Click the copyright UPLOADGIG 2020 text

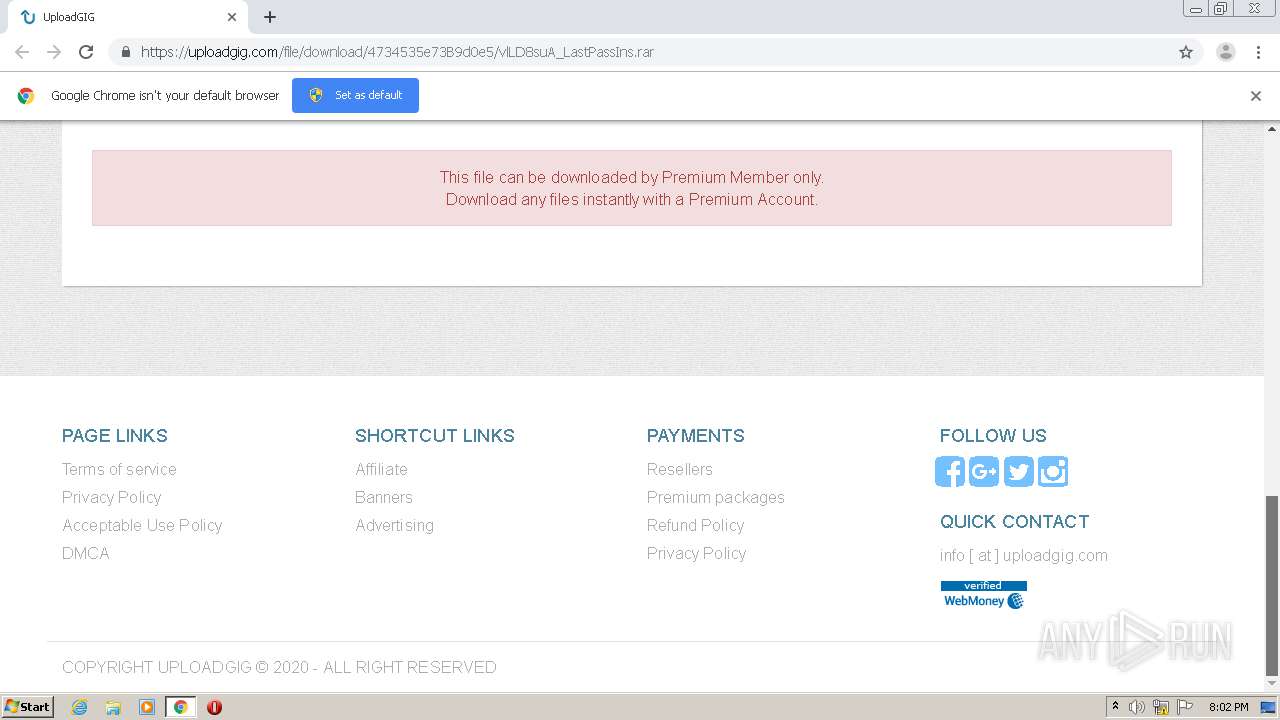[279, 667]
